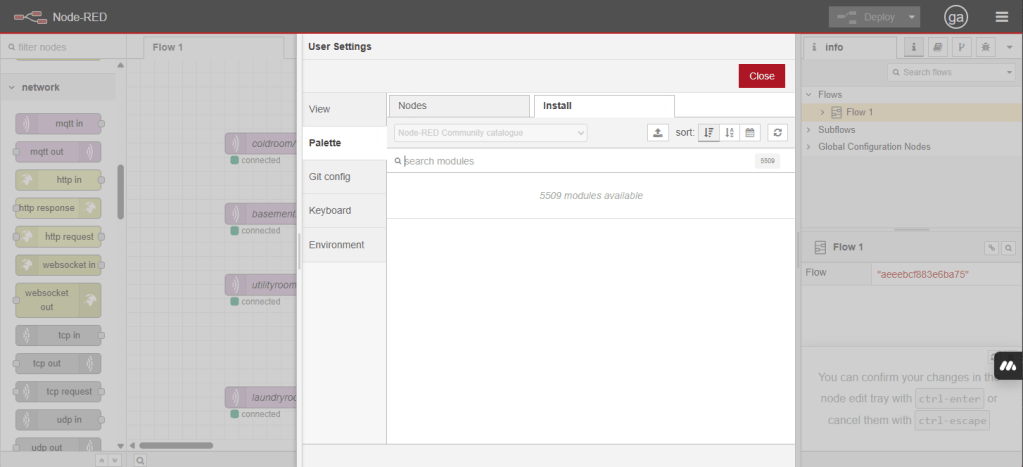
Task: Click the 5509 module count badge
Action: [767, 161]
